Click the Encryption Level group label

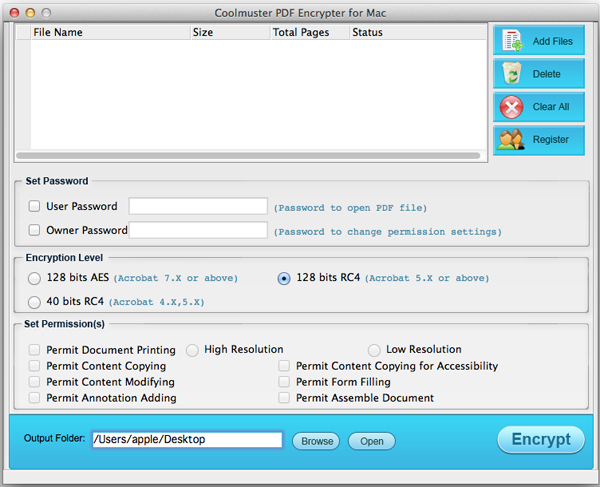[x=64, y=258]
